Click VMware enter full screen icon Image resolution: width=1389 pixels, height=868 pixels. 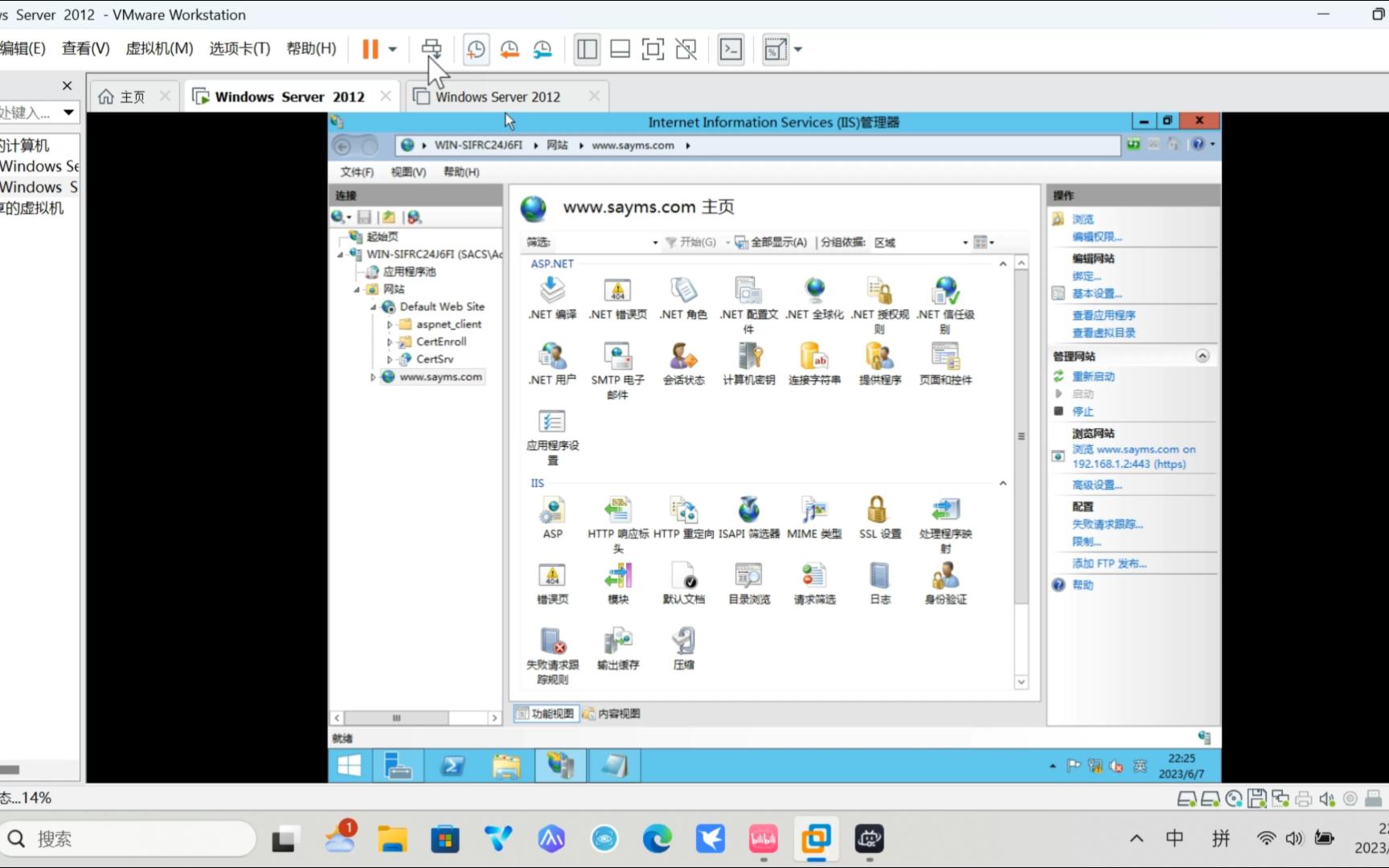point(653,49)
